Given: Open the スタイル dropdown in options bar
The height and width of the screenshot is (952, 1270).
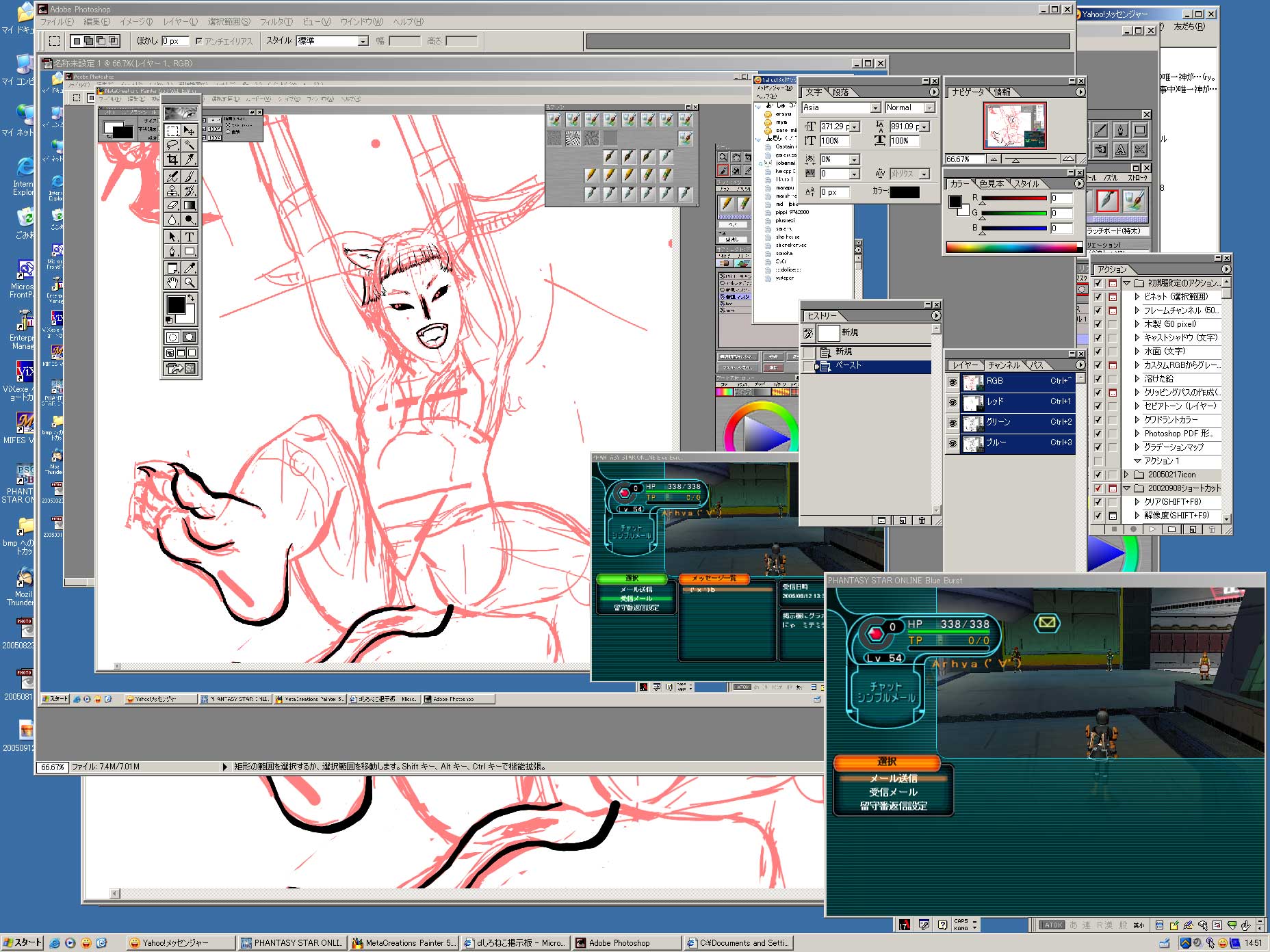Looking at the screenshot, I should [x=363, y=41].
